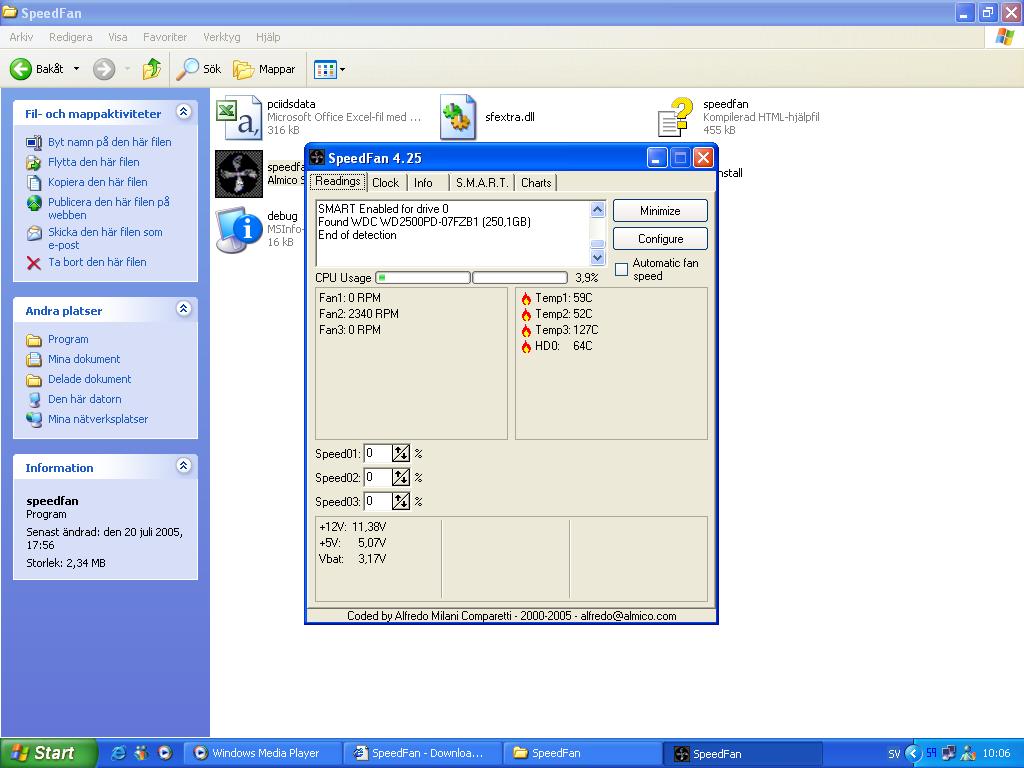
Task: Select the debug MSInfo file icon
Action: (239, 229)
